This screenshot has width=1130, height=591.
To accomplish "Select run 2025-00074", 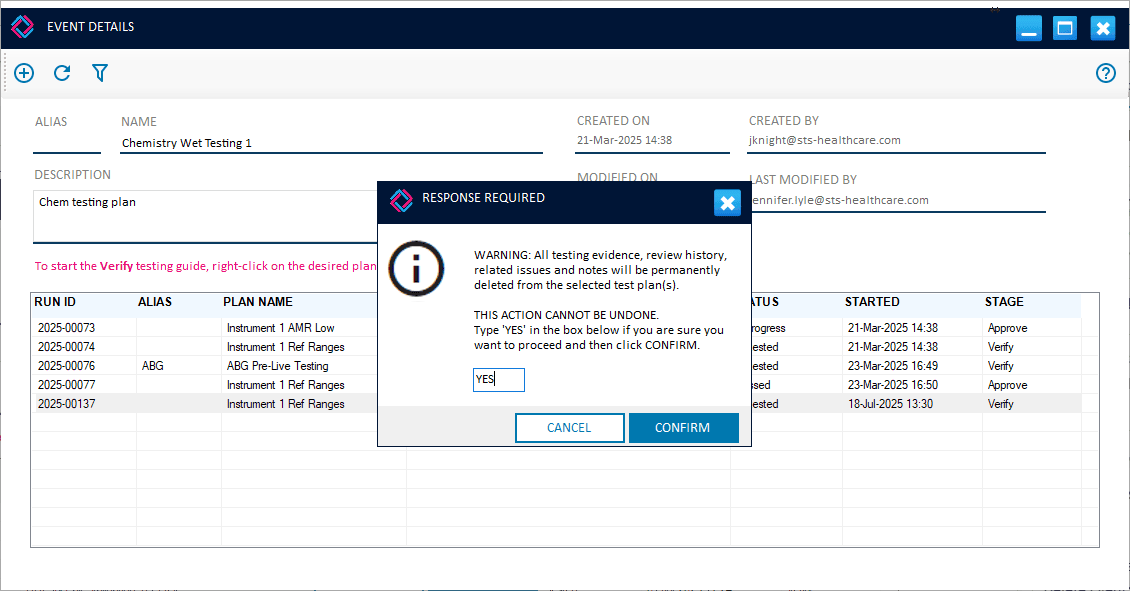I will [x=66, y=347].
